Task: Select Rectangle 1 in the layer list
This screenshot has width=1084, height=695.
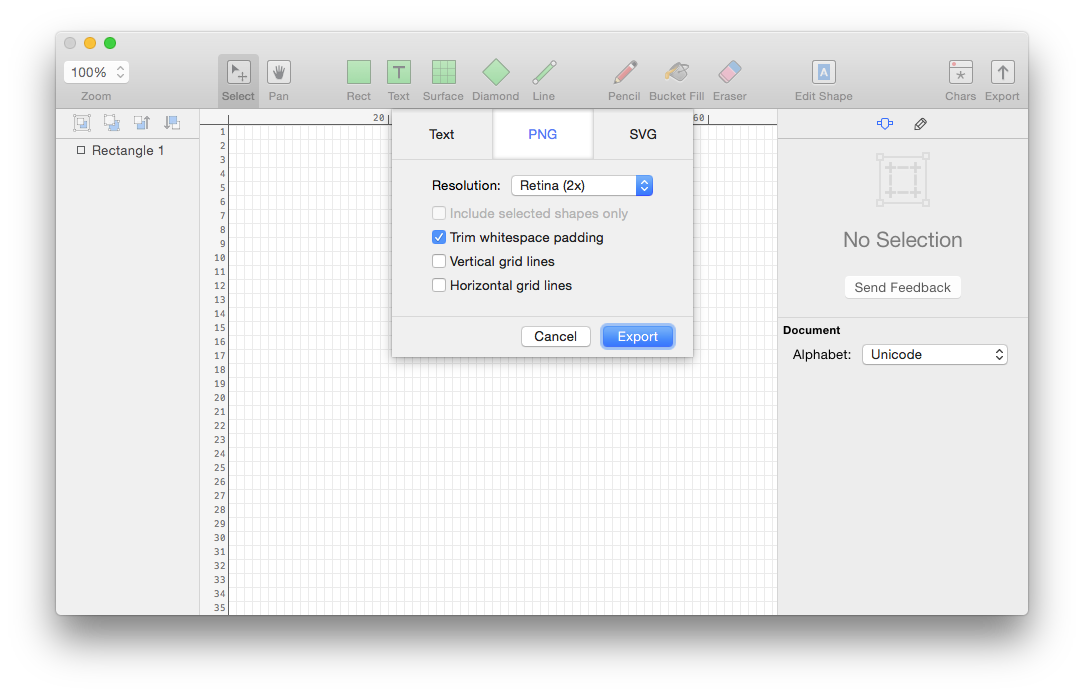Action: pos(128,151)
